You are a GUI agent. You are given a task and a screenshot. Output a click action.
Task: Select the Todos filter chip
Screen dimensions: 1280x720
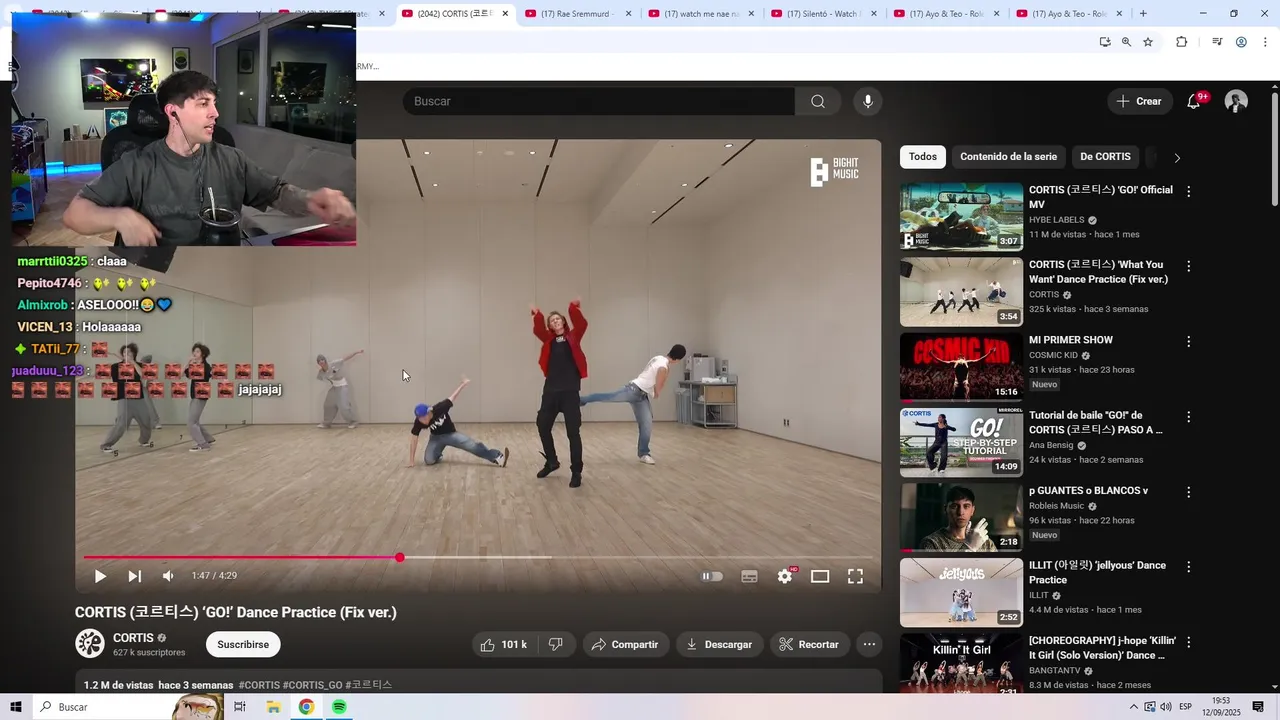923,157
